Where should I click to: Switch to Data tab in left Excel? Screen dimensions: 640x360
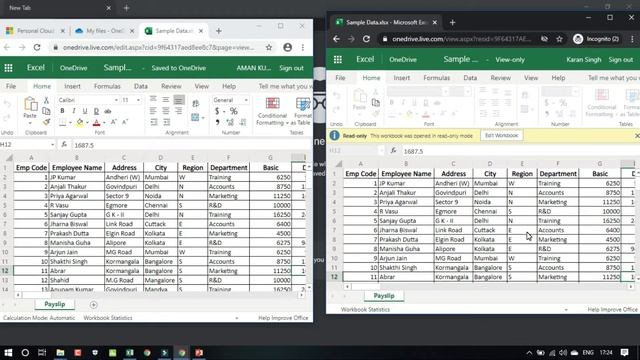pos(141,86)
